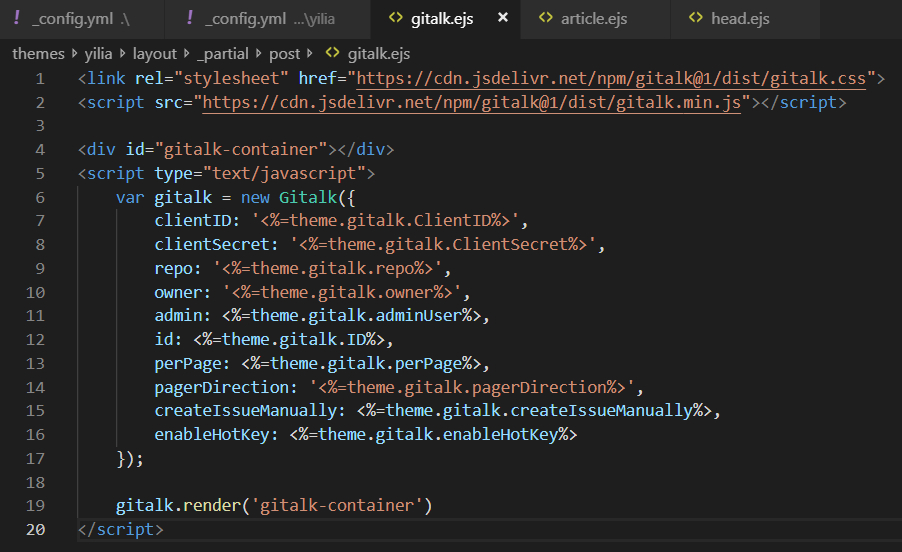
Task: Click the breadcrumb gitalk.ejs file icon
Action: click(x=332, y=54)
